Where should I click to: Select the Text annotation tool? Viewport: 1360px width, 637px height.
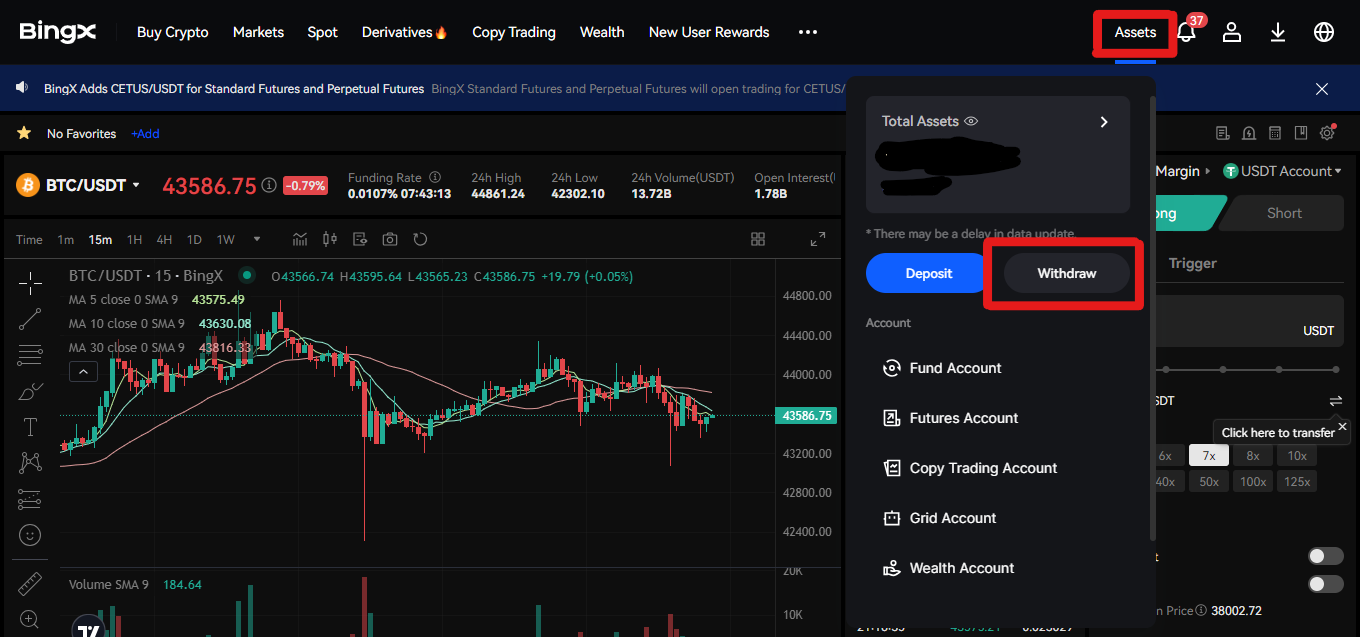click(30, 427)
